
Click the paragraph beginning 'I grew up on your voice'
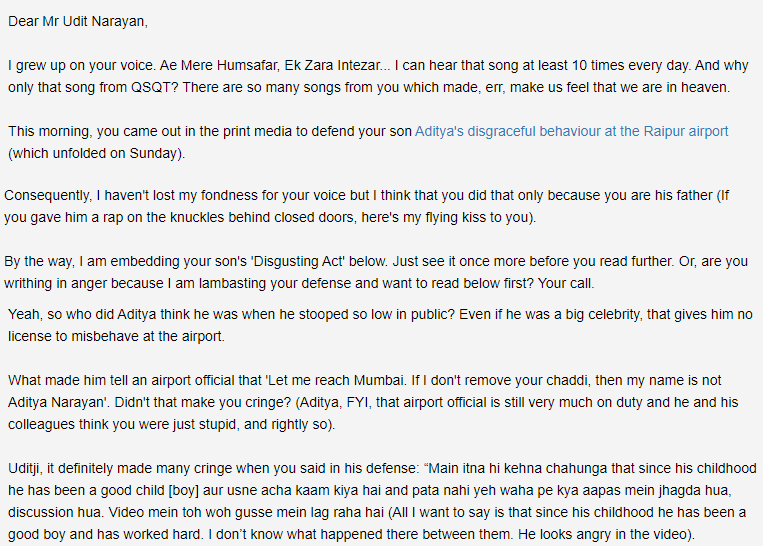coord(378,76)
